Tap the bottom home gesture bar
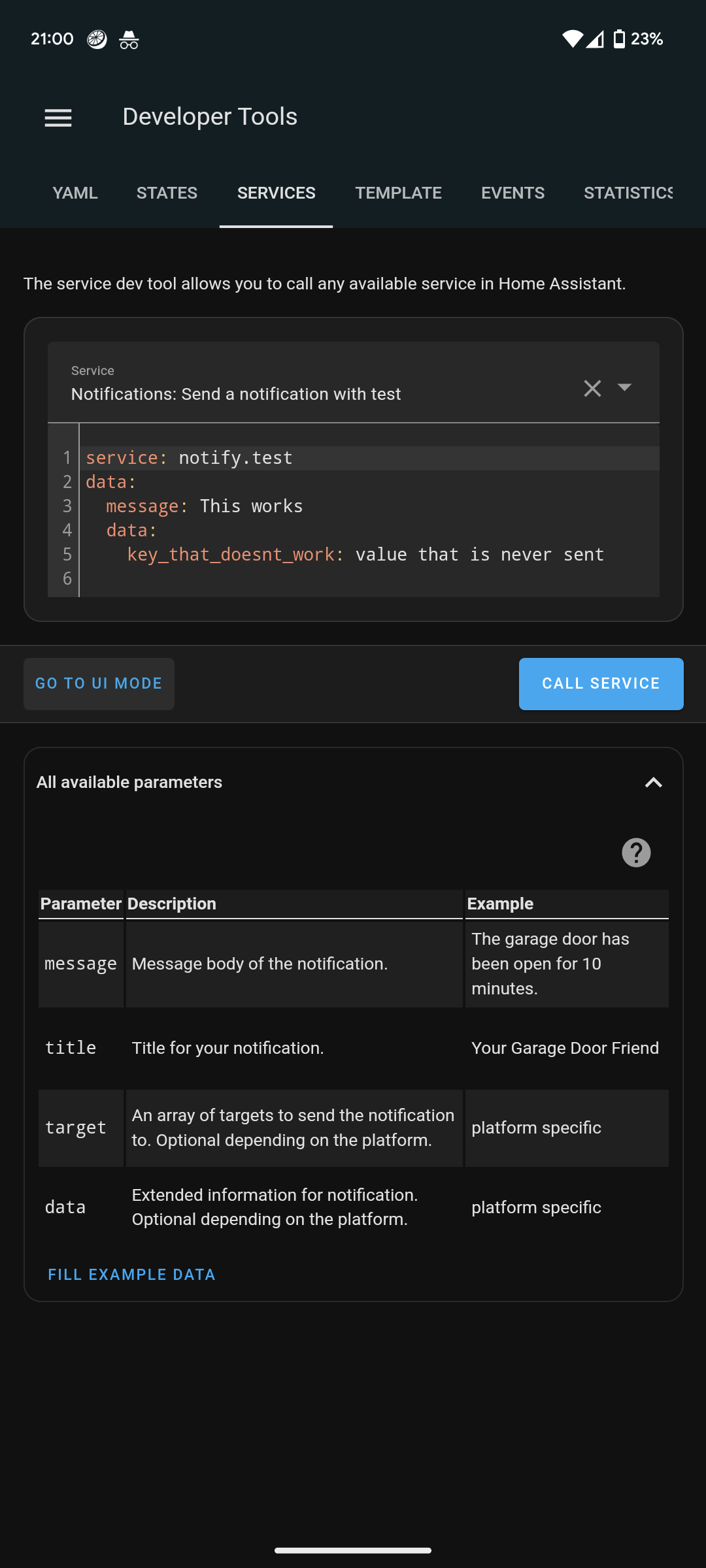 (x=353, y=1550)
